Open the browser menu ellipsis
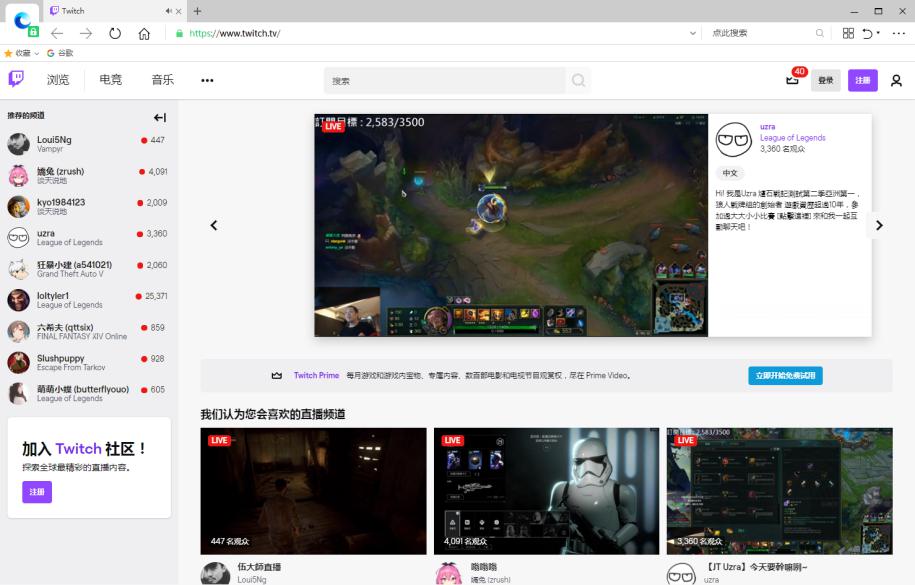Image resolution: width=915 pixels, height=585 pixels. click(899, 33)
